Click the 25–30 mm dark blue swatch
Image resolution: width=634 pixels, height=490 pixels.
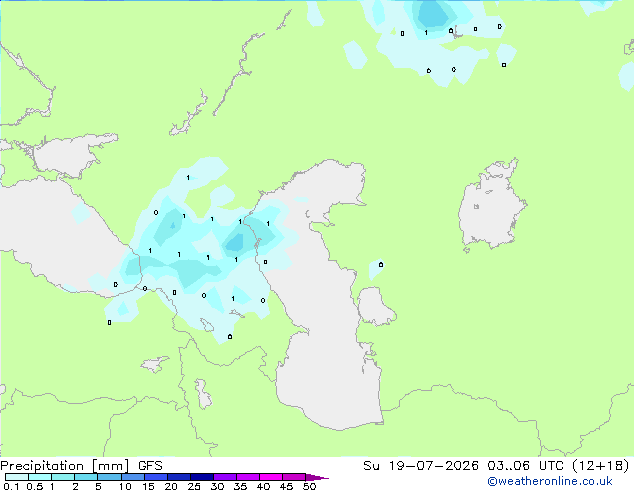pos(202,477)
